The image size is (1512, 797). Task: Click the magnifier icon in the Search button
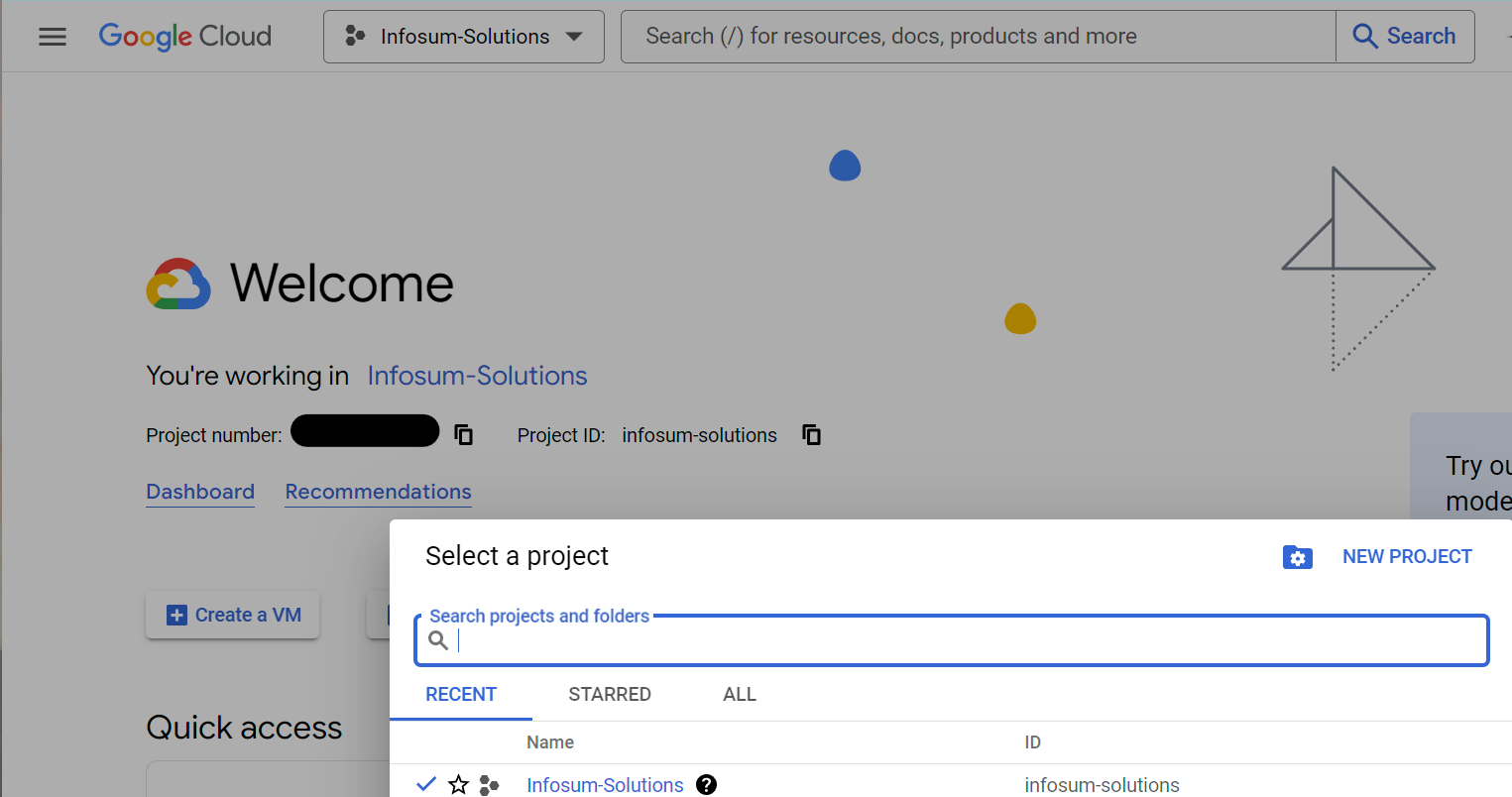point(1365,36)
